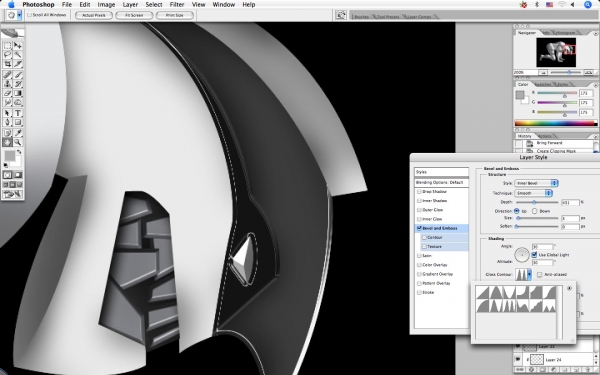This screenshot has width=600, height=375.
Task: Select the Blur tool
Action: (7, 103)
